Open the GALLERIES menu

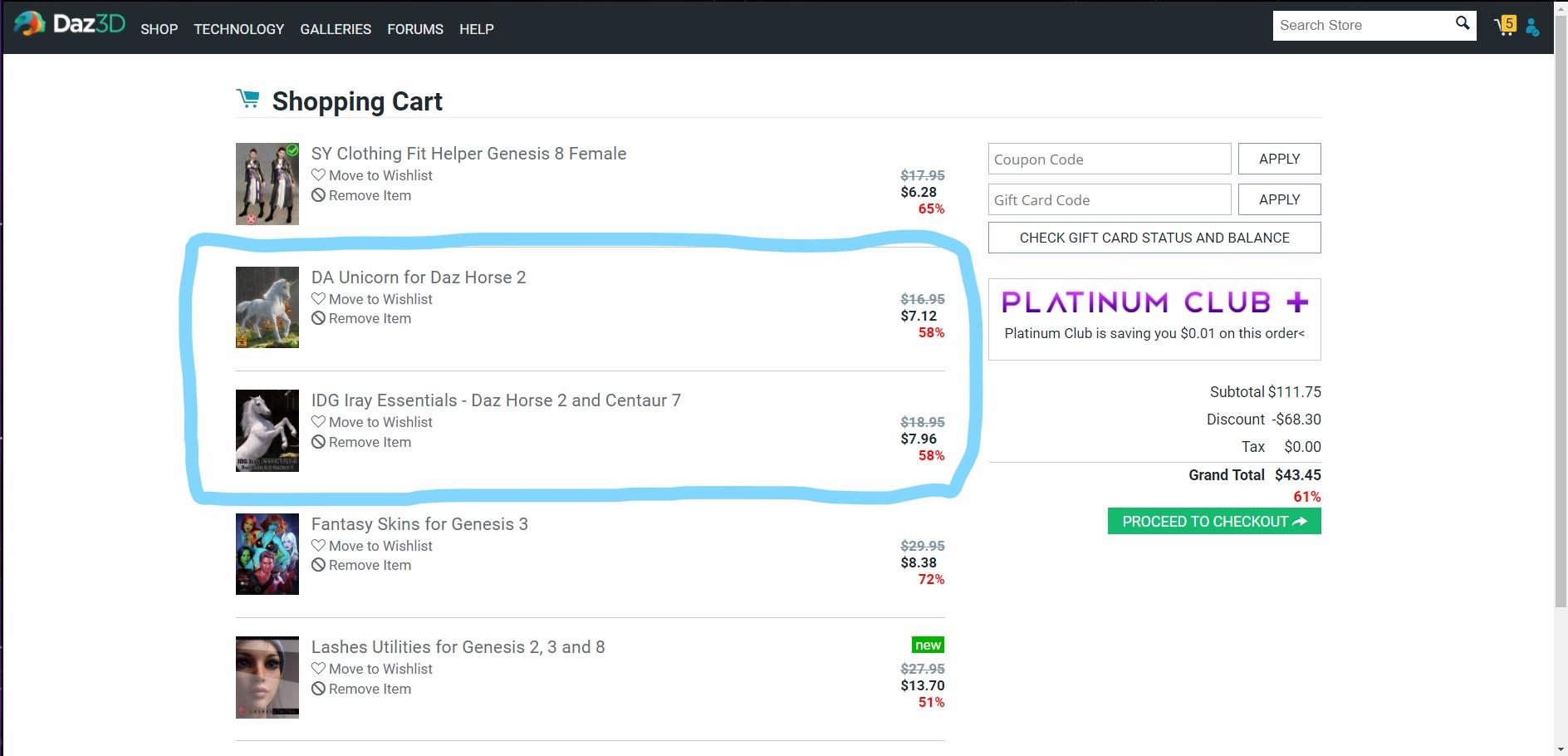(336, 29)
